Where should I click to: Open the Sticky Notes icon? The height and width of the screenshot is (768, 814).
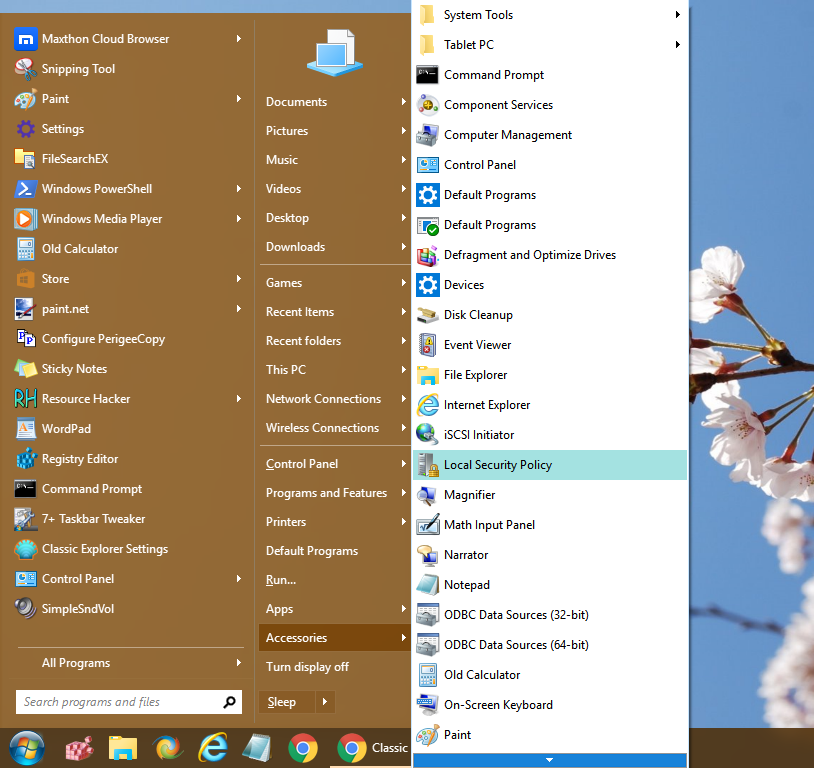[25, 369]
